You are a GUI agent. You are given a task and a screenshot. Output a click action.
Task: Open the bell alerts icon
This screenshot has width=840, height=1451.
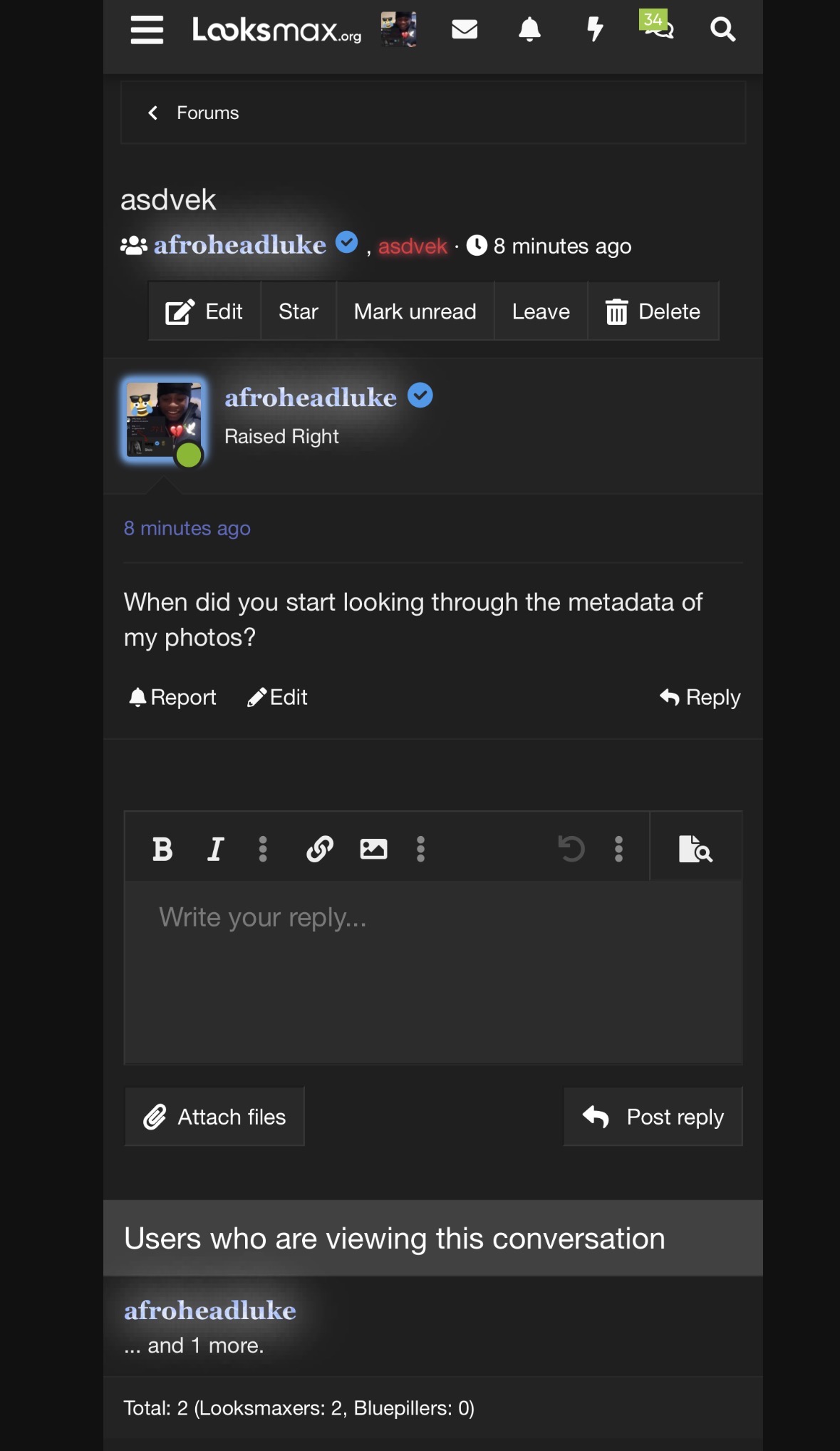529,29
